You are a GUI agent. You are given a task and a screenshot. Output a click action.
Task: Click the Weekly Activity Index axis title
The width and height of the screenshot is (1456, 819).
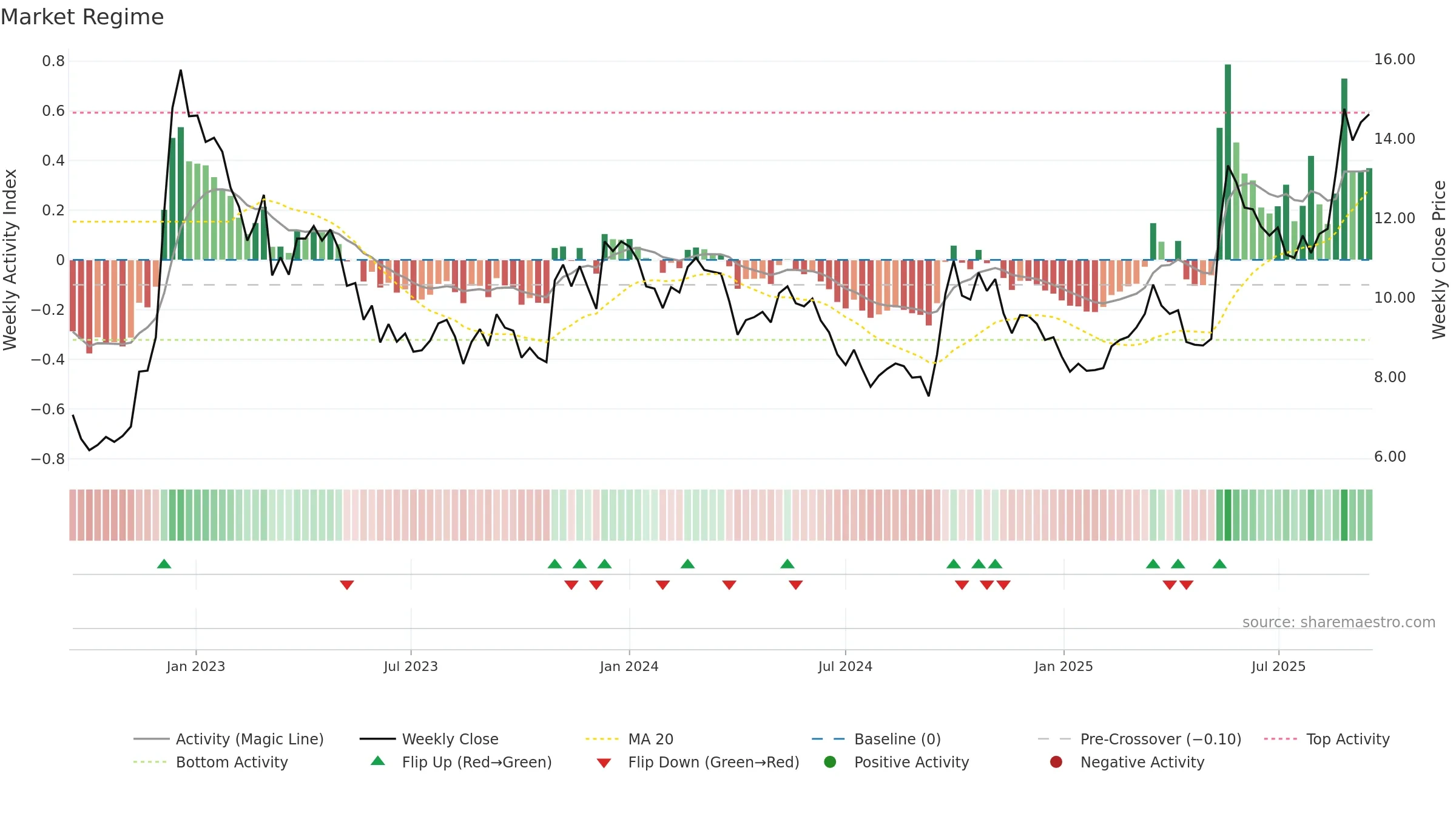(10, 260)
